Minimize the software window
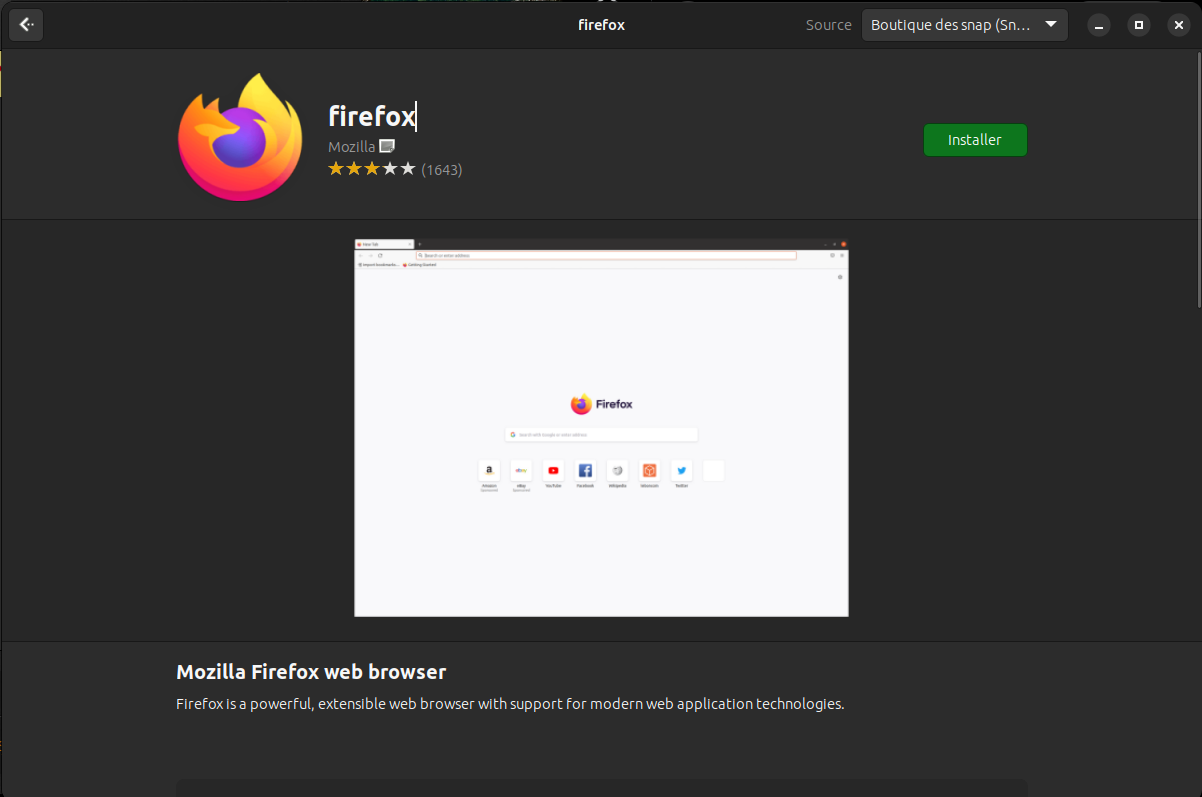This screenshot has width=1202, height=797. pyautogui.click(x=1100, y=25)
